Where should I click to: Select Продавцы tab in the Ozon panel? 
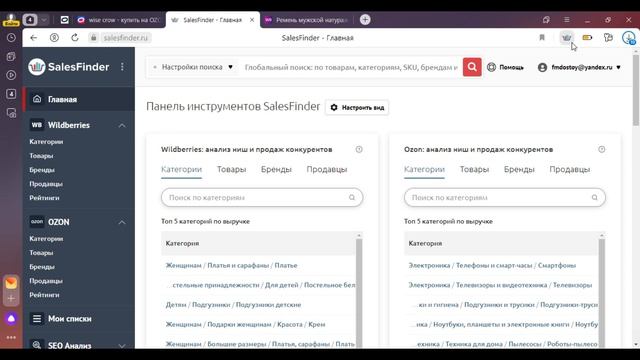click(569, 169)
